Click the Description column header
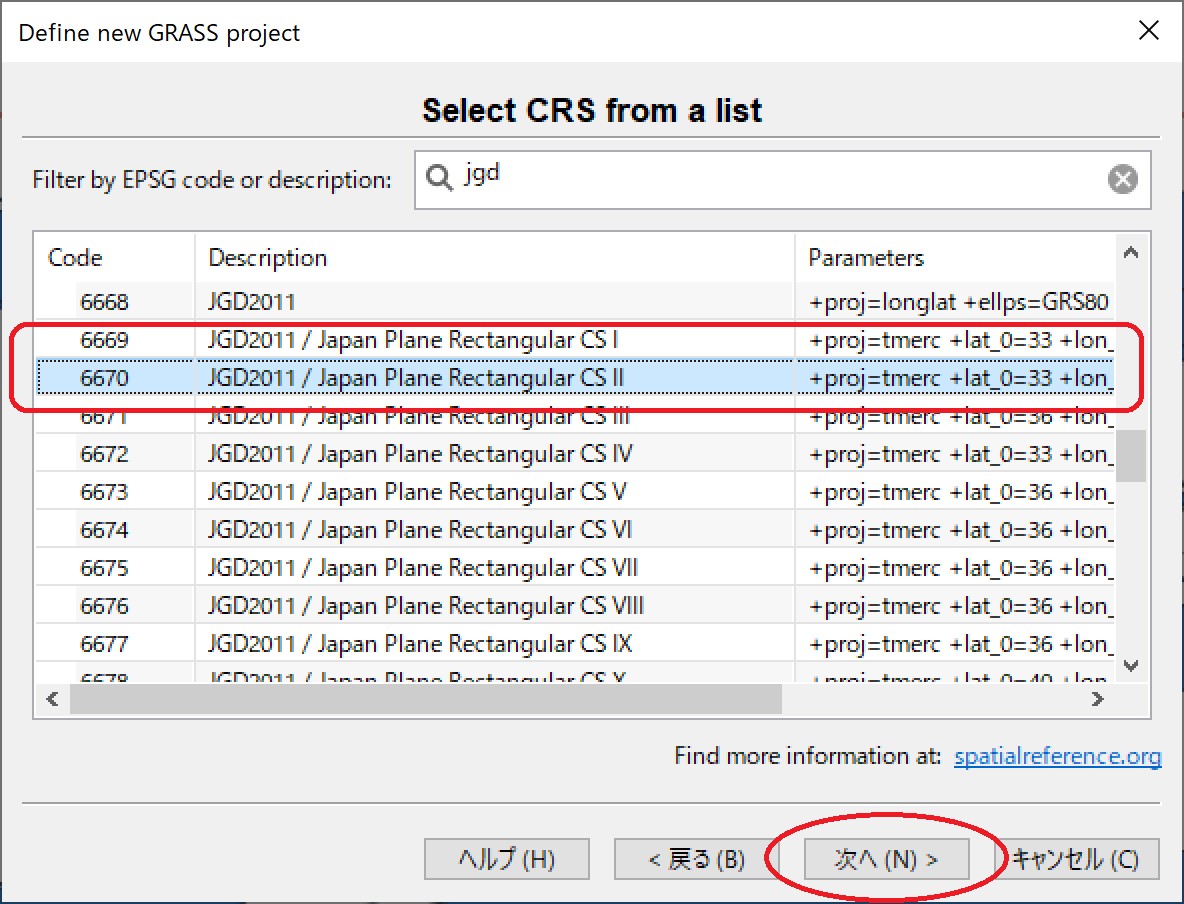The width and height of the screenshot is (1184, 904). [267, 257]
